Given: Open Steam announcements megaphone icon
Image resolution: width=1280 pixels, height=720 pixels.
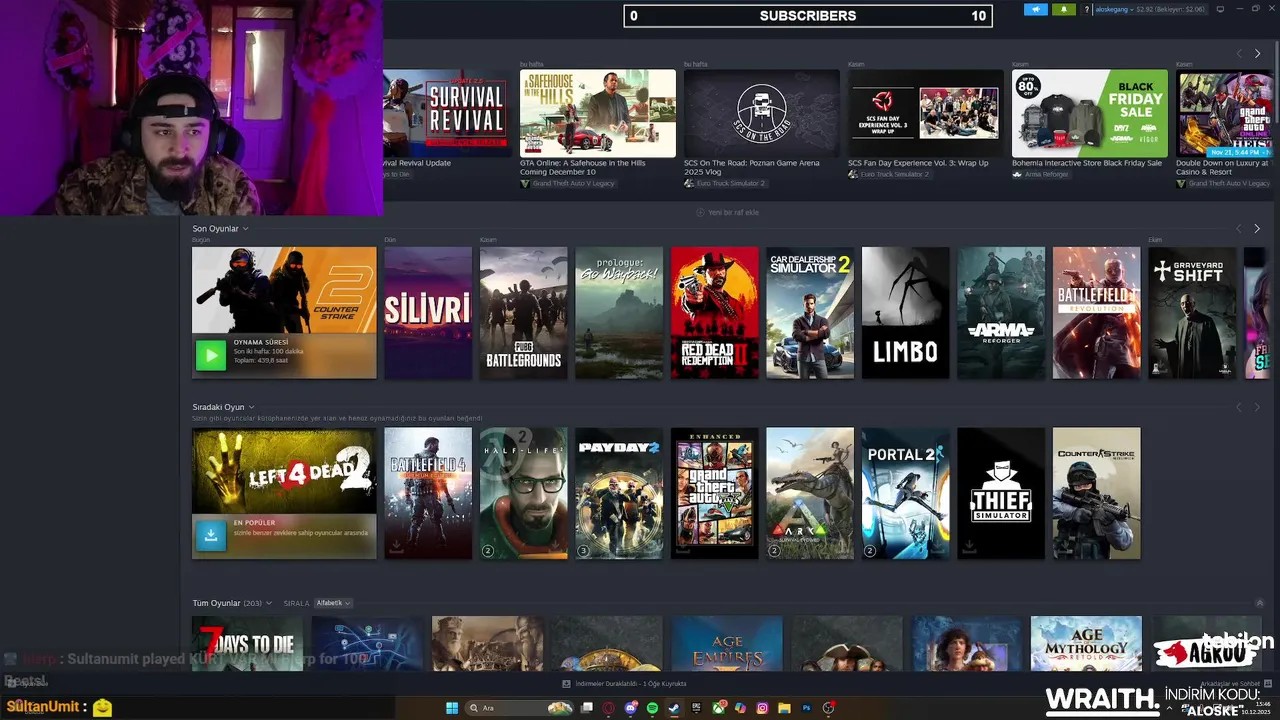Looking at the screenshot, I should tap(1036, 9).
